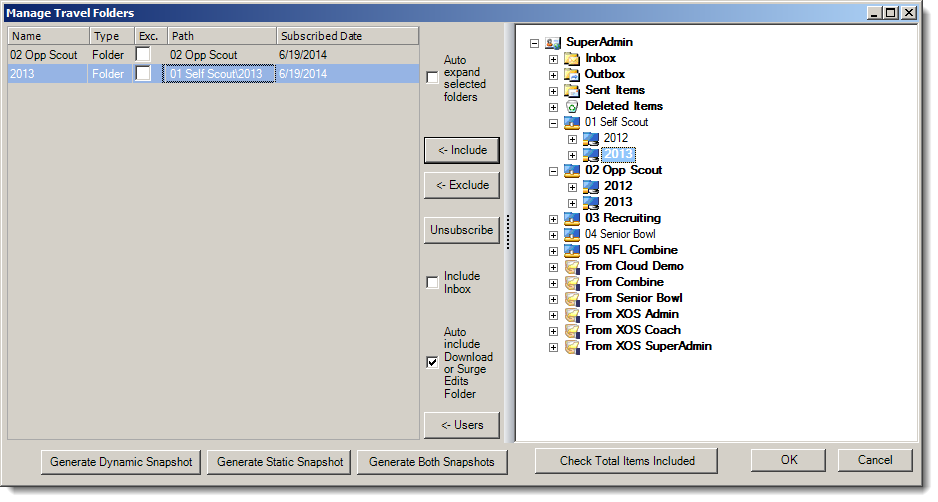Select the 05 NFL Combine tree label
This screenshot has height=502, width=938.
pos(631,250)
